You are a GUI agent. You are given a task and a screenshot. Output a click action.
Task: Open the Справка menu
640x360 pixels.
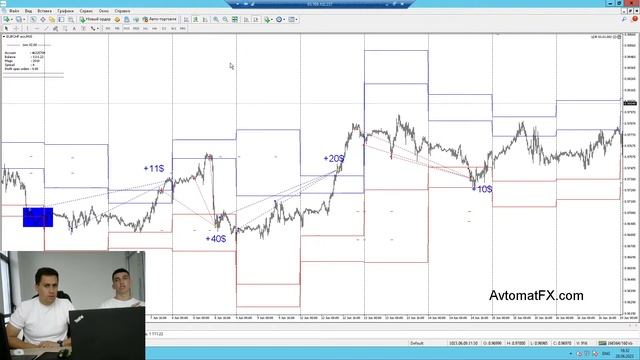pos(122,11)
